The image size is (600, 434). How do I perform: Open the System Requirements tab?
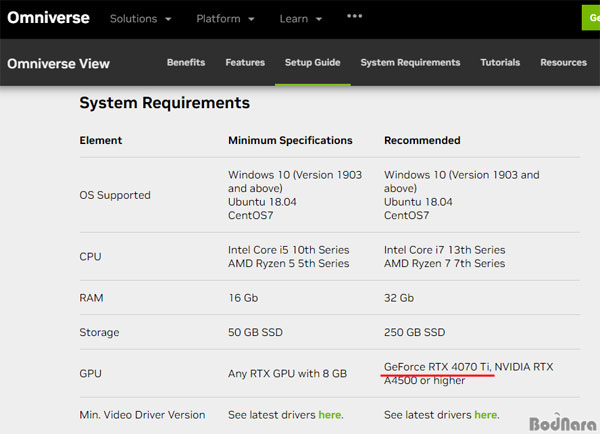(x=410, y=62)
